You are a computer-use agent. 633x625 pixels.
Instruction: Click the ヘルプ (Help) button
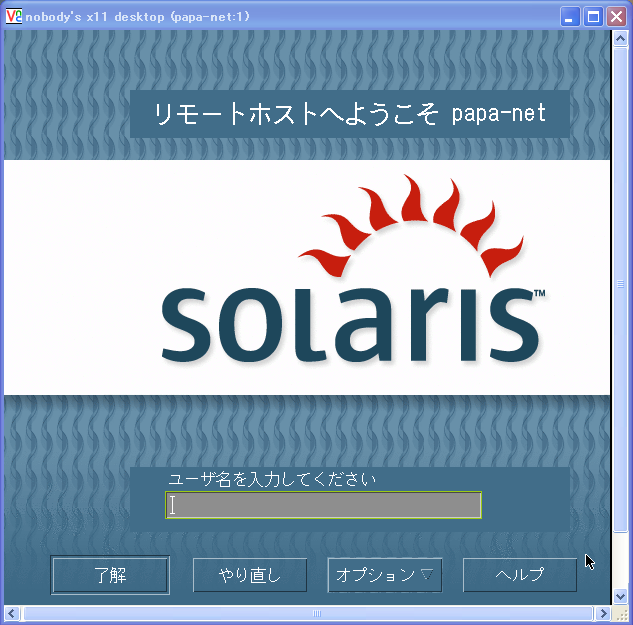[x=520, y=575]
